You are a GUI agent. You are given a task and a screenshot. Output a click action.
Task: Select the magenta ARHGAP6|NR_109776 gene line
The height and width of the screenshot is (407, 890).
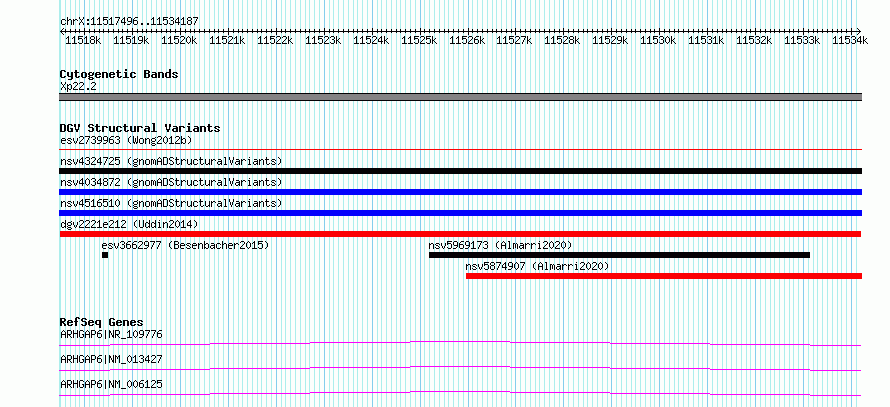[x=461, y=343]
